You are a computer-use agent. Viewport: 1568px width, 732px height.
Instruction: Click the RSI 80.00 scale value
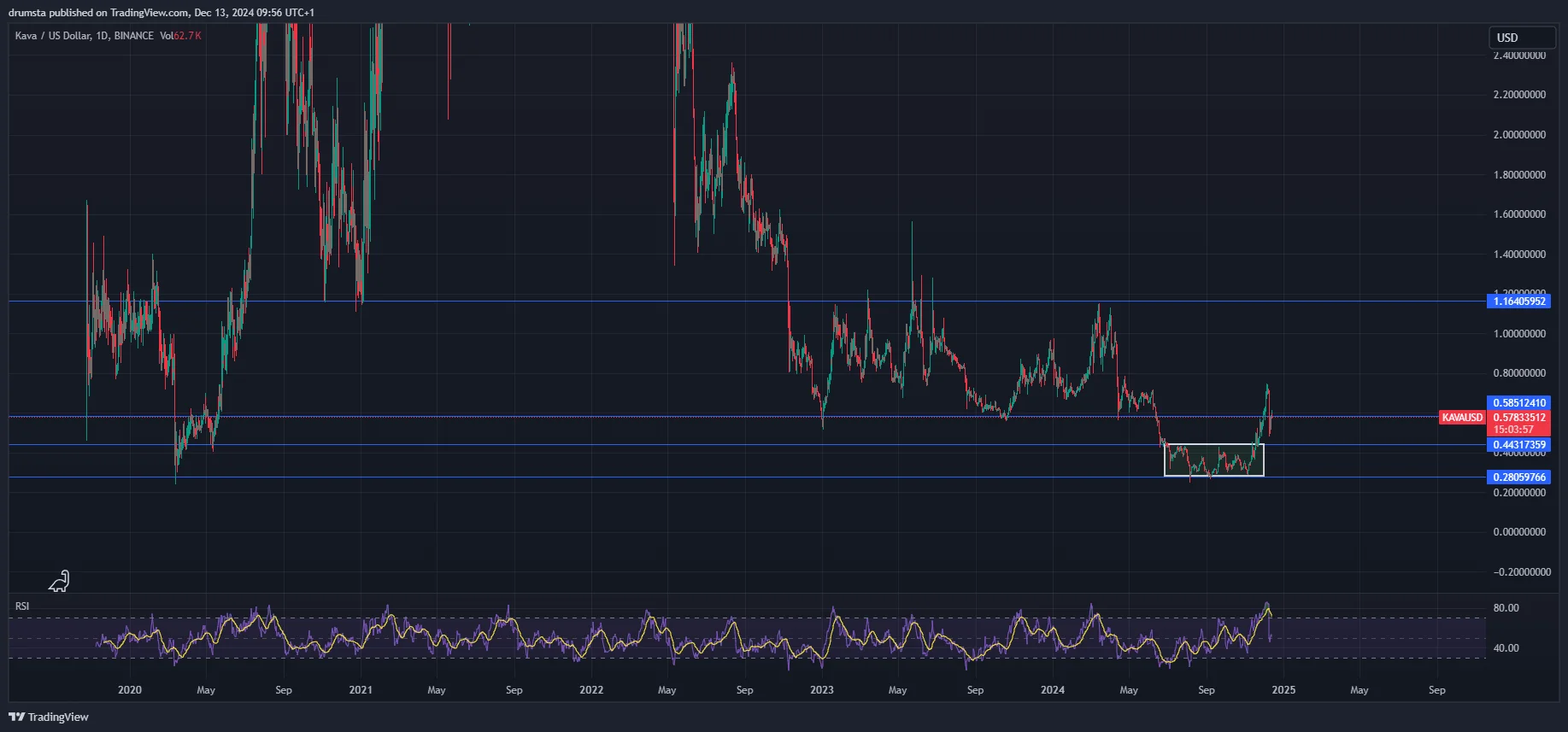1506,608
